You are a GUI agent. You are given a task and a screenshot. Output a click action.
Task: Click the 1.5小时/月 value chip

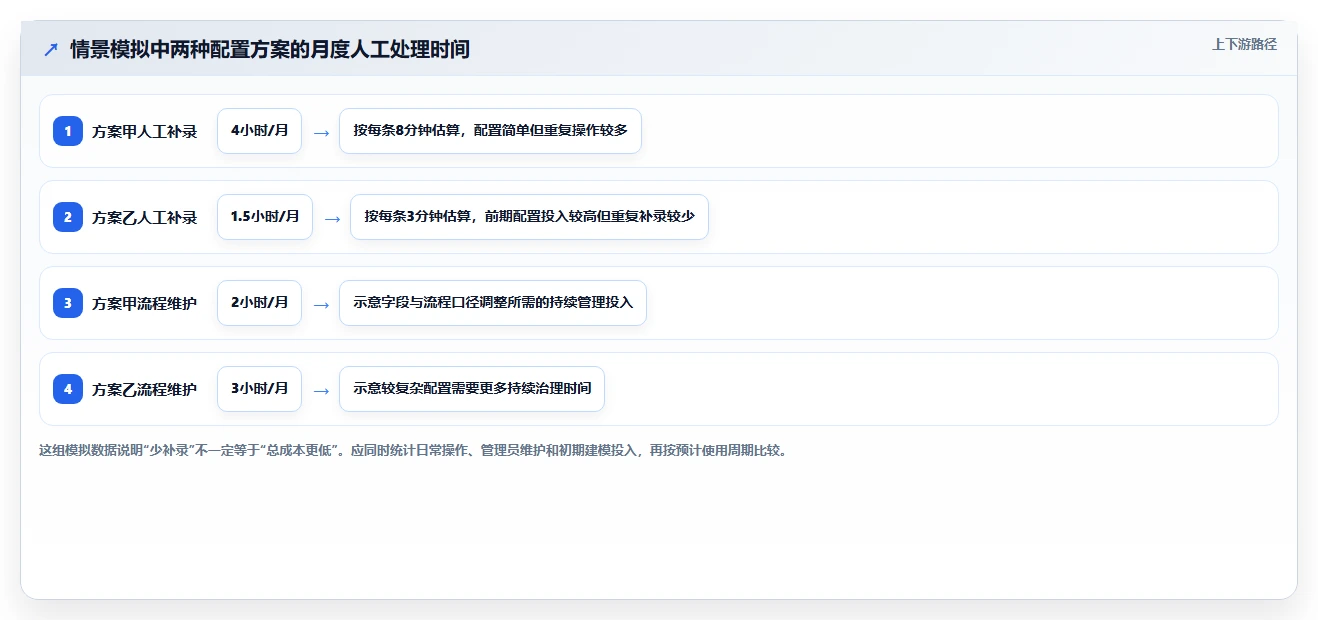[265, 217]
